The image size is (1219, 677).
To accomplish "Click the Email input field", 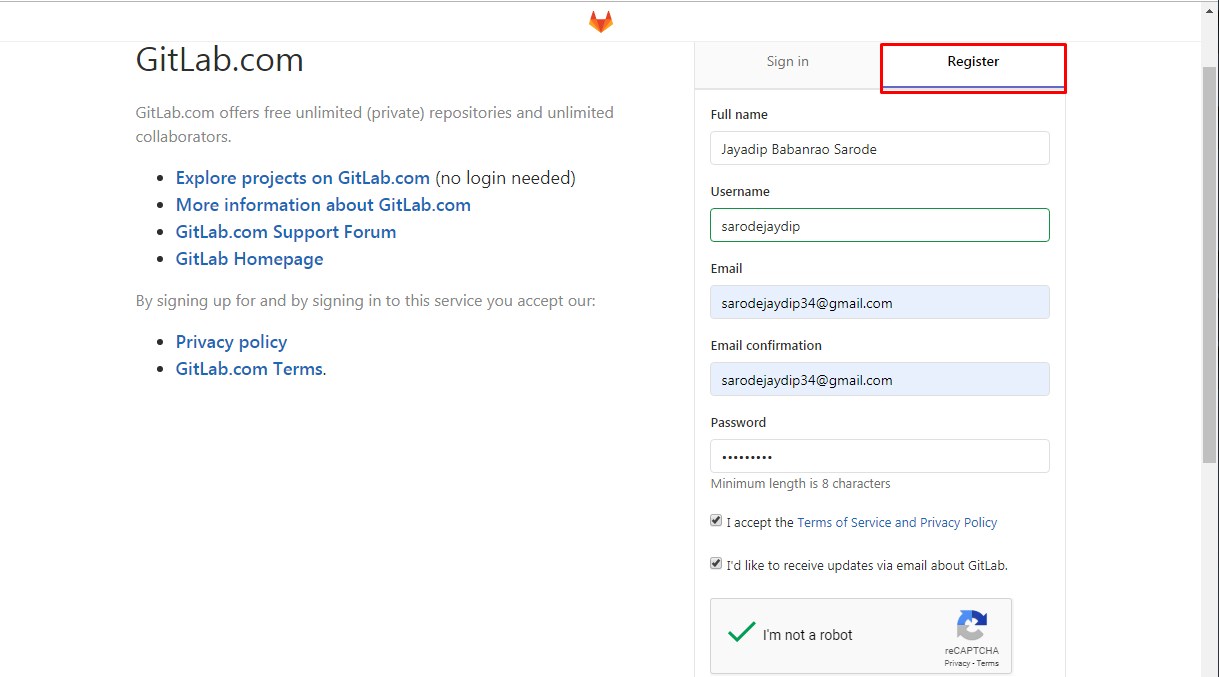I will tap(879, 303).
